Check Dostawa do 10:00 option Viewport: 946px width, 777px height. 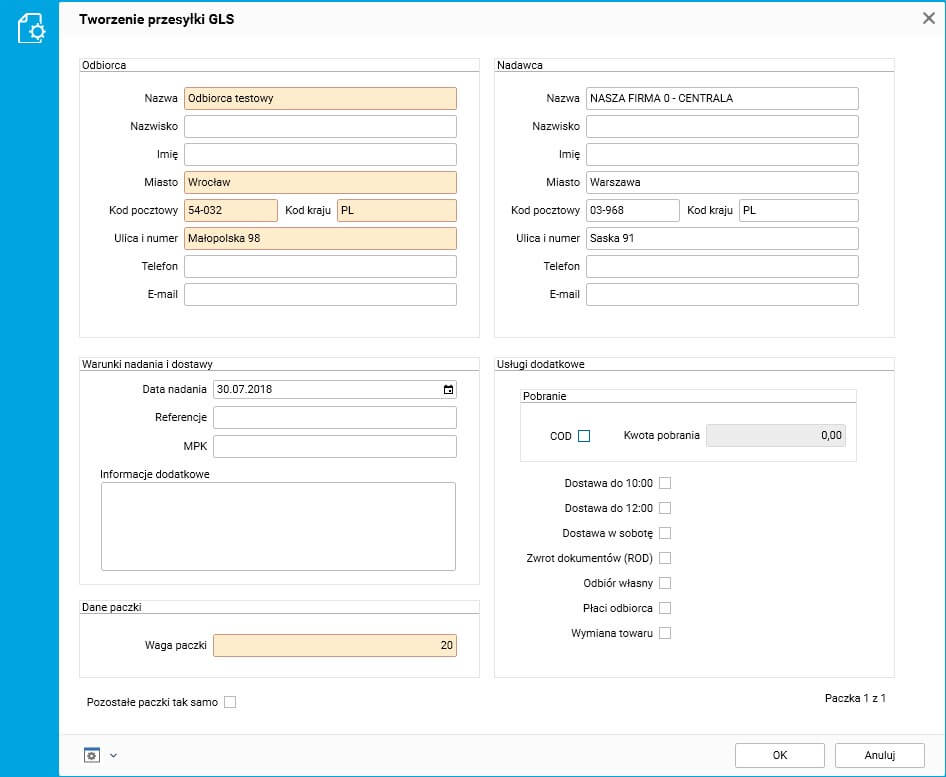tap(665, 484)
